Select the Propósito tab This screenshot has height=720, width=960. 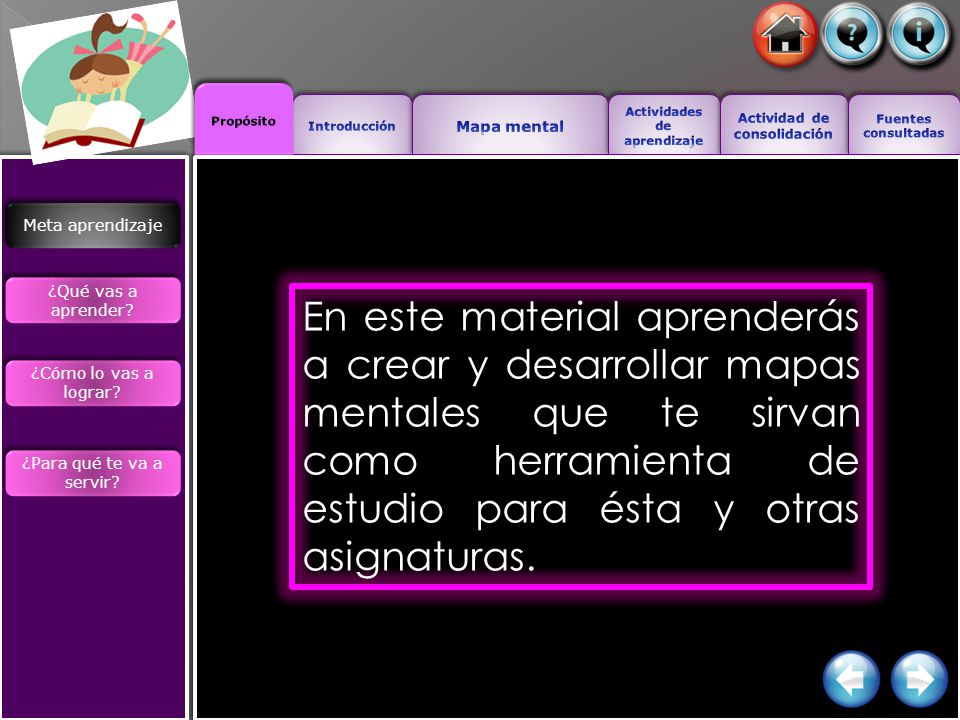click(x=244, y=119)
